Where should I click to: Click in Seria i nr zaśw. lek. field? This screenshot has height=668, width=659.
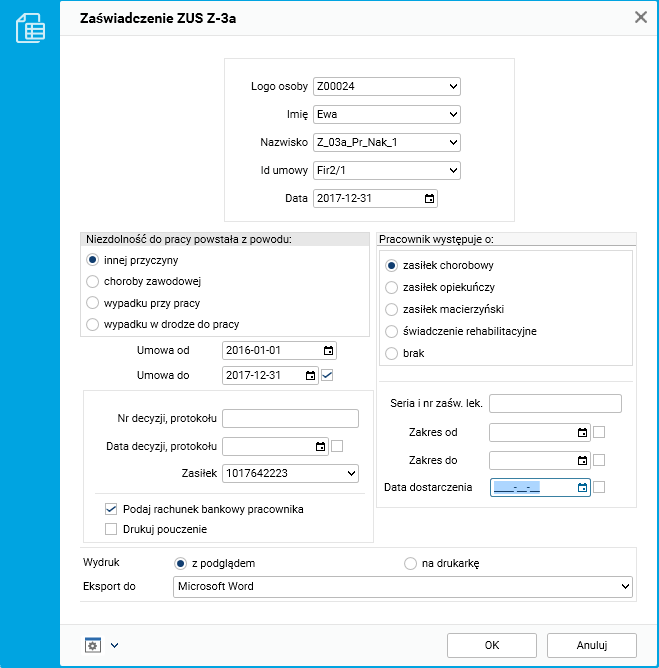pyautogui.click(x=555, y=403)
